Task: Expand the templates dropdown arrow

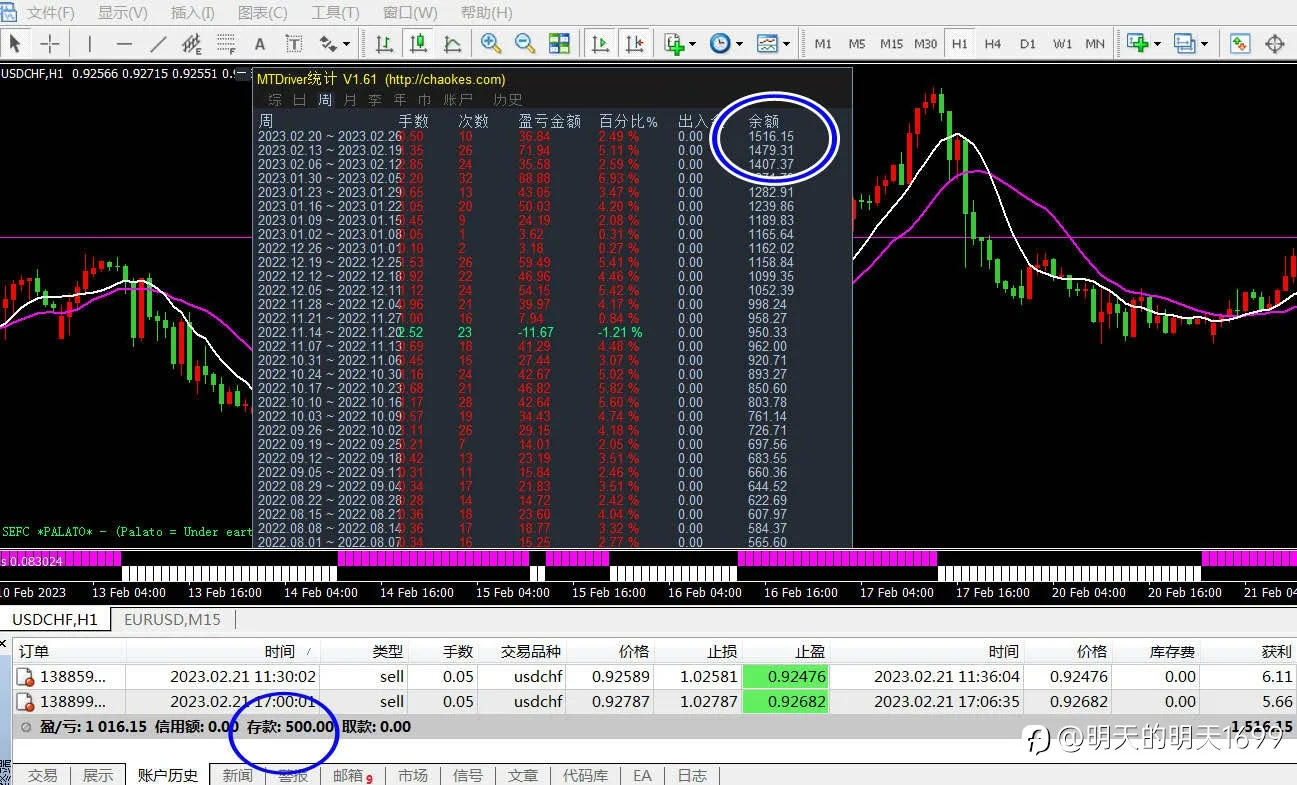Action: 786,44
